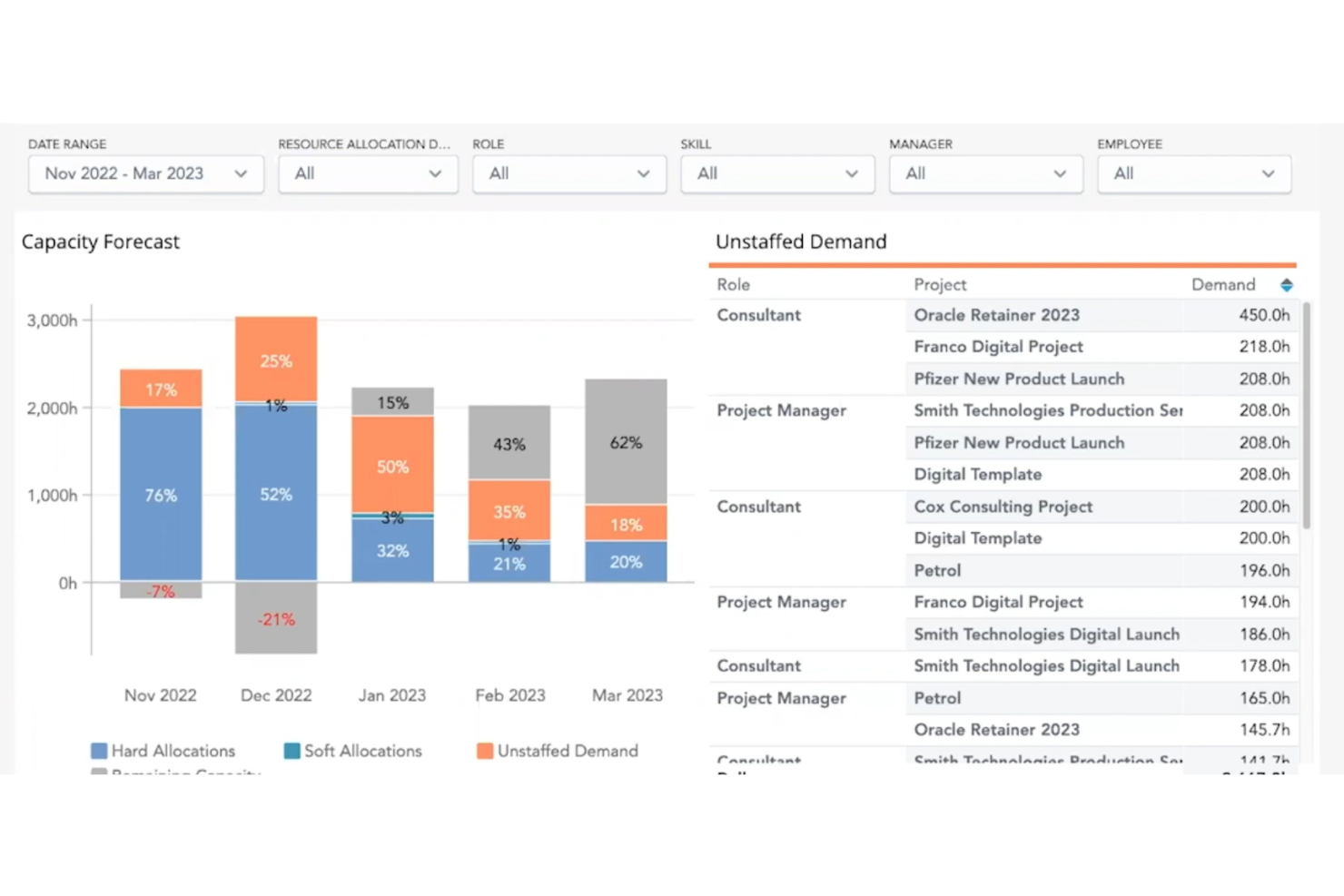Open the Date Range dropdown
Image resolution: width=1344 pixels, height=896 pixels.
click(x=145, y=173)
